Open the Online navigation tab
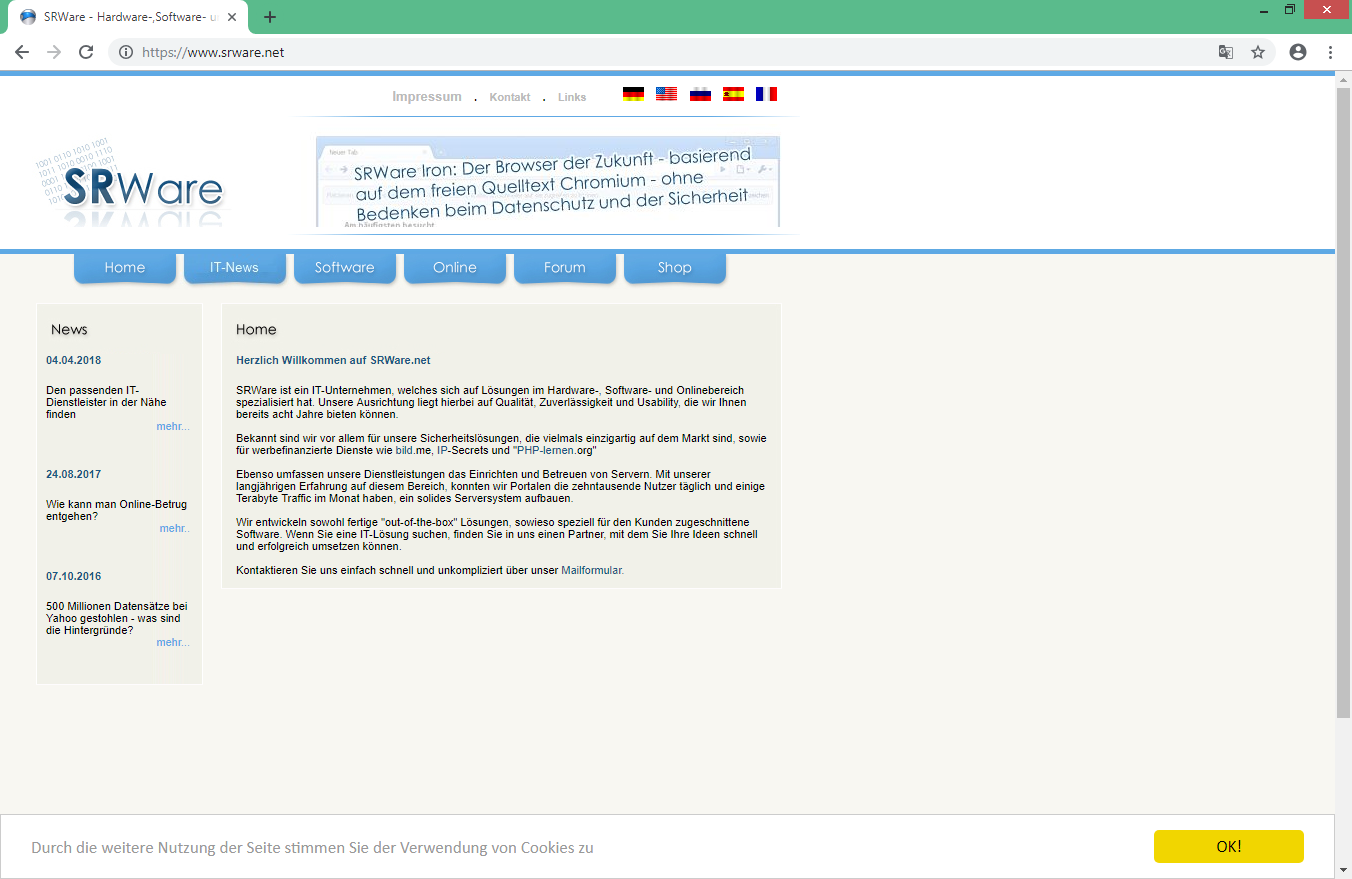 point(455,267)
